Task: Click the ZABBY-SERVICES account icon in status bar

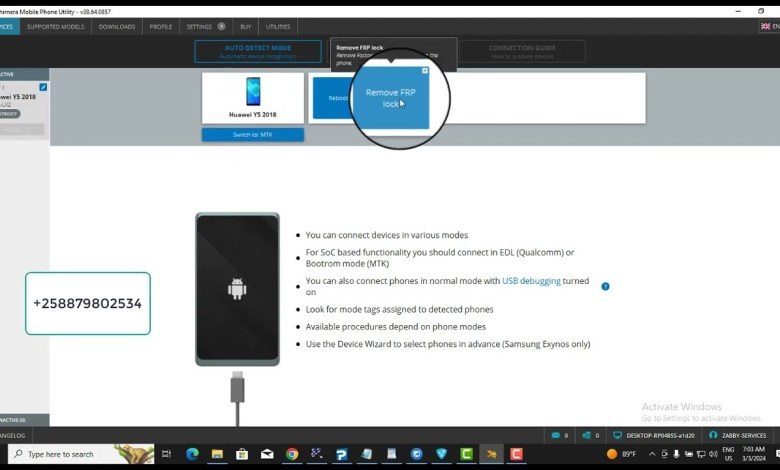Action: (714, 436)
